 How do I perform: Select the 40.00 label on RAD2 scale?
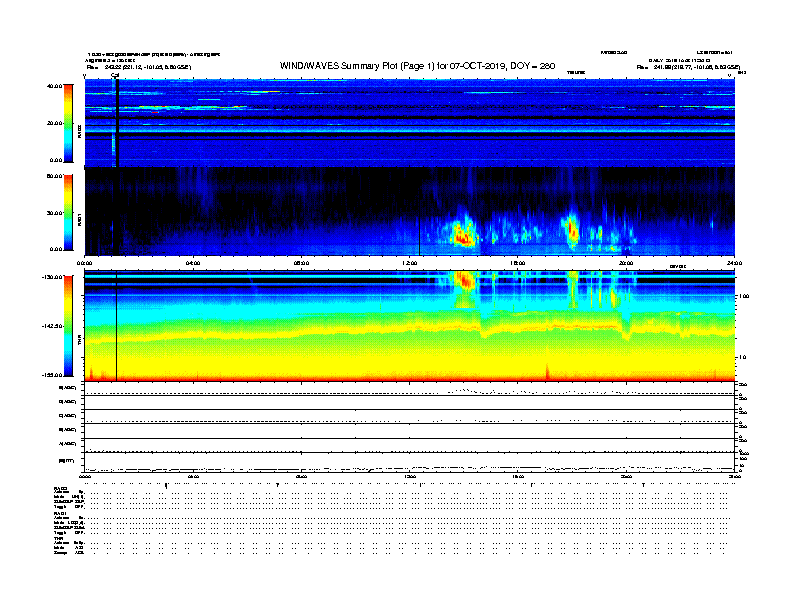coord(54,86)
